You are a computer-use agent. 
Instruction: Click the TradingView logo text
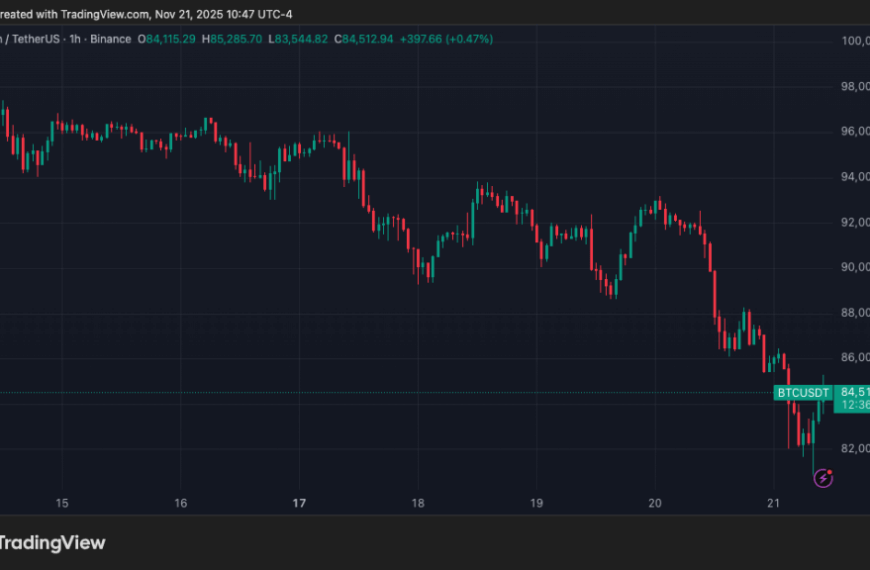[52, 542]
